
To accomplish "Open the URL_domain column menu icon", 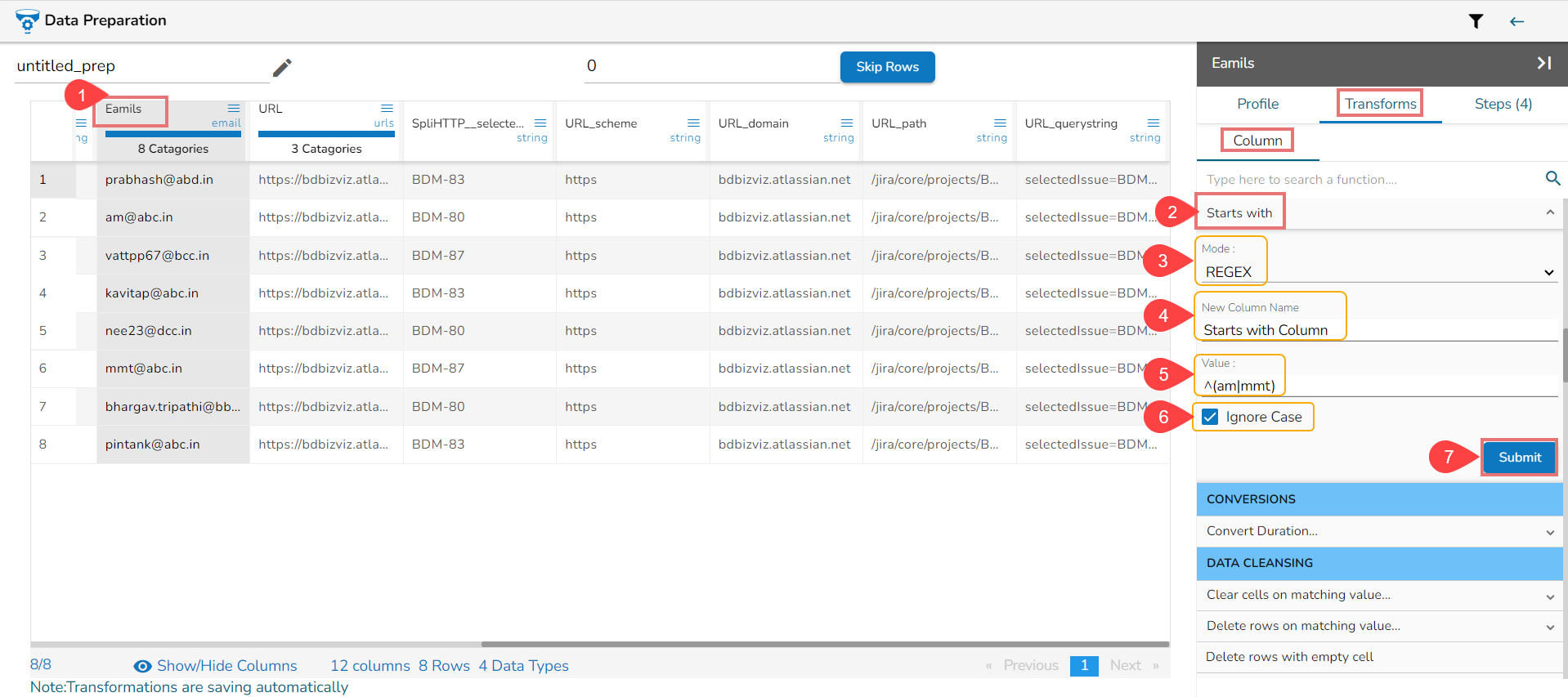I will (847, 123).
